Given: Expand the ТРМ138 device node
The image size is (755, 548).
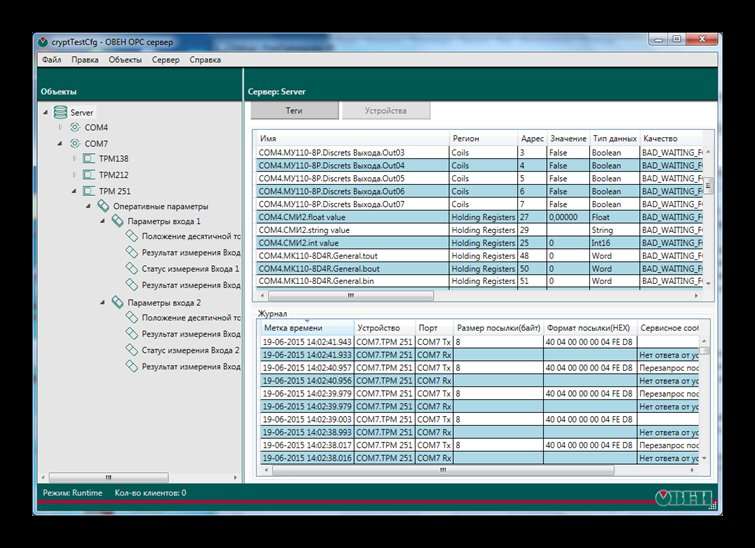Looking at the screenshot, I should 74,158.
